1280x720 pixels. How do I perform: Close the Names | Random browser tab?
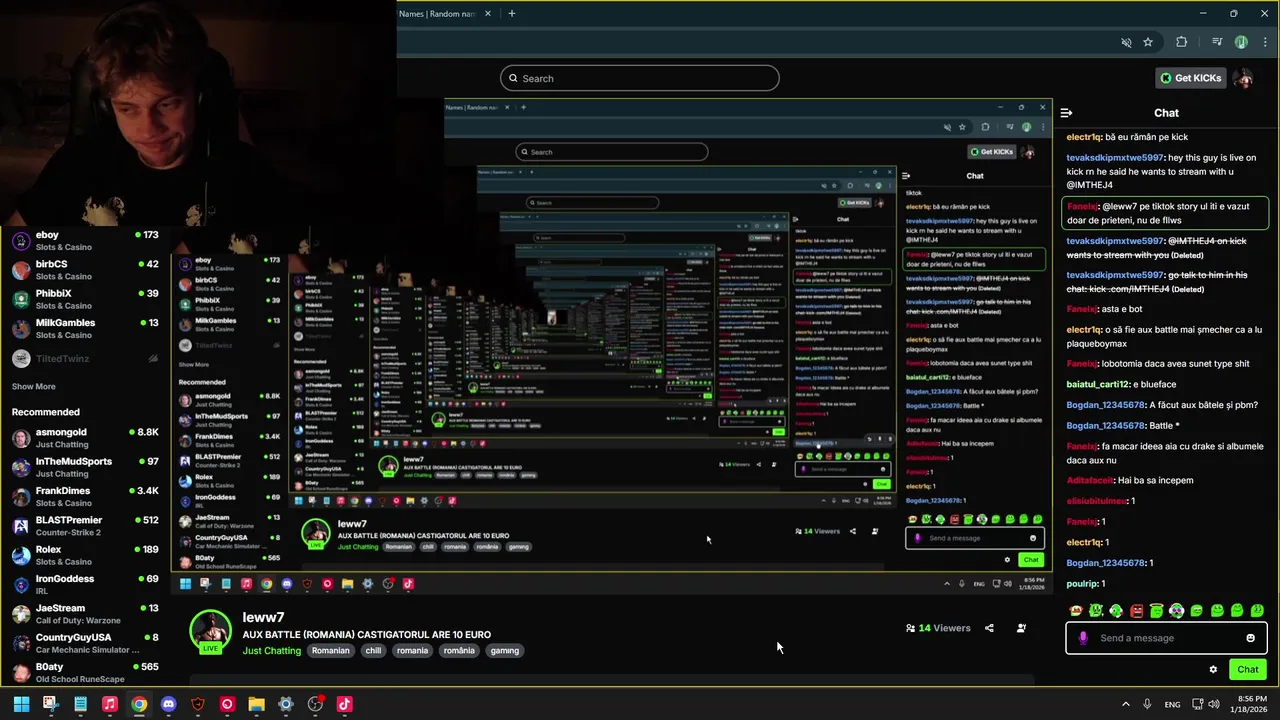(x=488, y=14)
